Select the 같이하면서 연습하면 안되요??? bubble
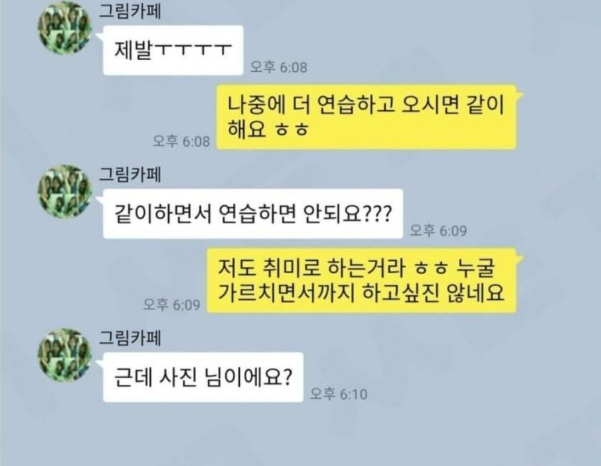Viewport: 601px width, 466px height. 253,214
